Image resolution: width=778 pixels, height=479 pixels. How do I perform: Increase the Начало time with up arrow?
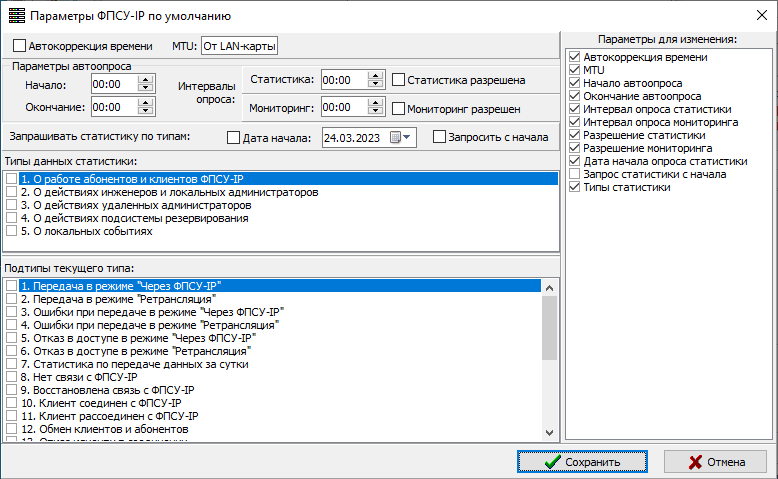point(146,80)
